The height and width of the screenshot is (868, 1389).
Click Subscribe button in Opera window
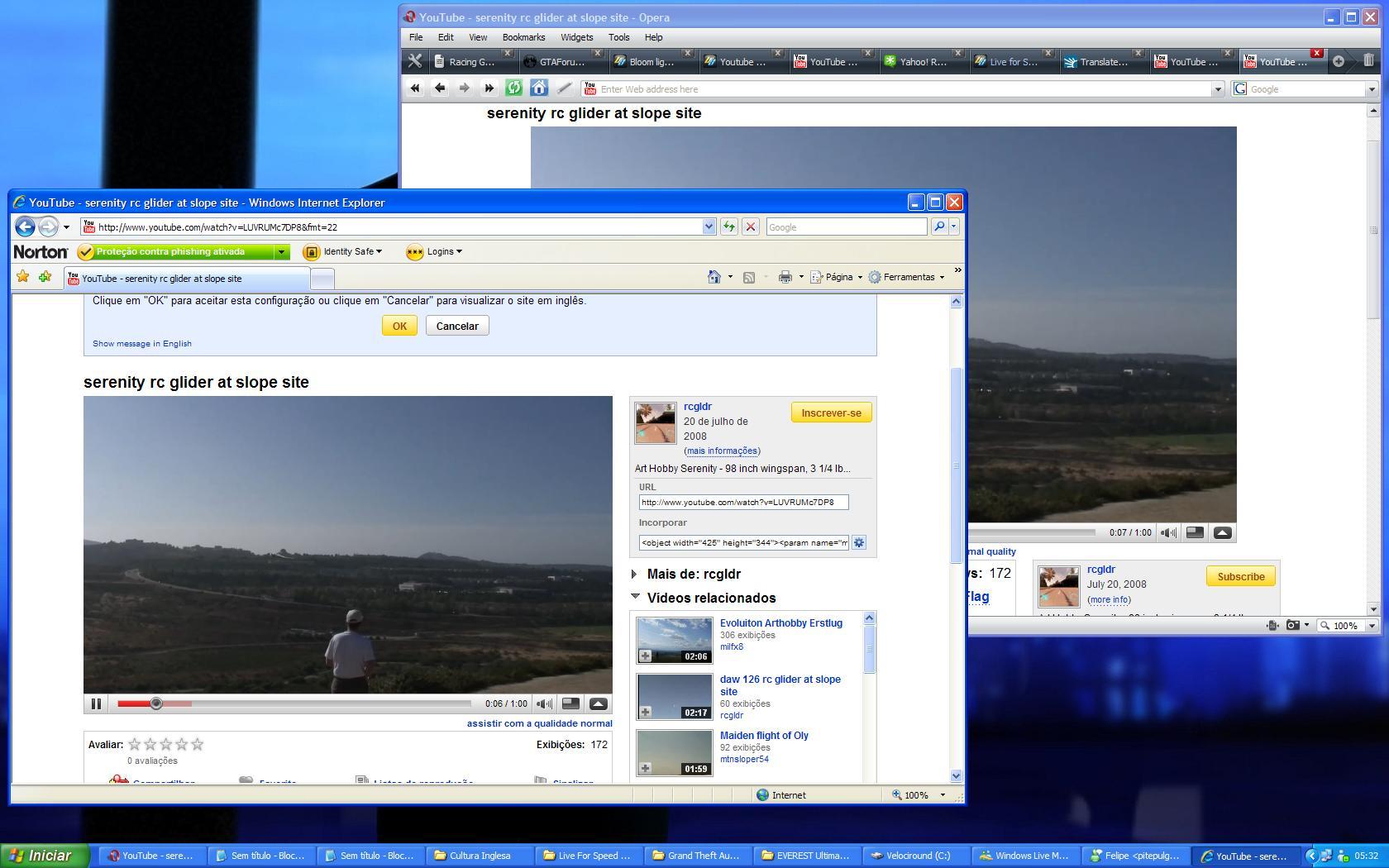1240,576
